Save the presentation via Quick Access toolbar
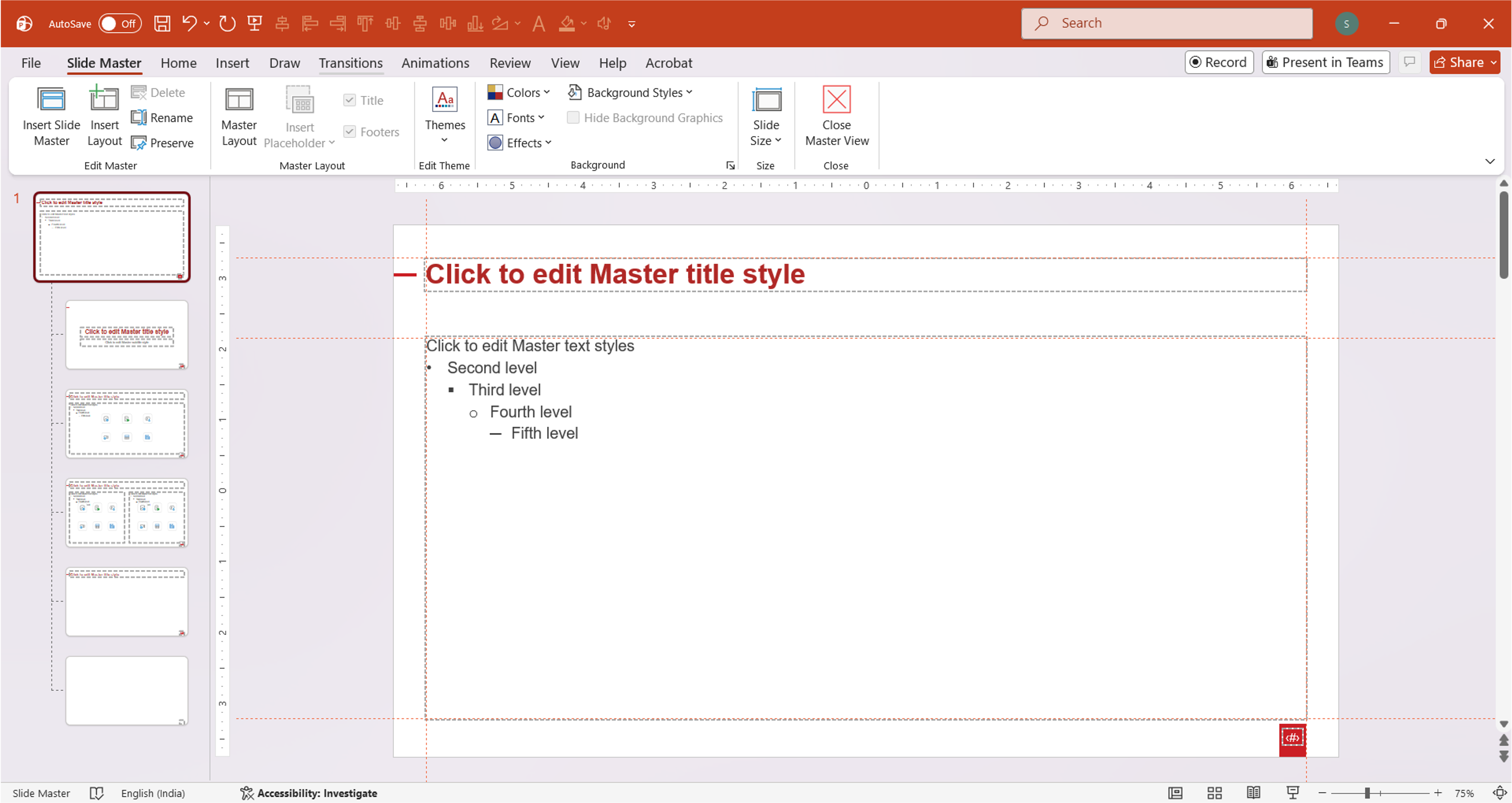This screenshot has width=1512, height=803. (162, 23)
